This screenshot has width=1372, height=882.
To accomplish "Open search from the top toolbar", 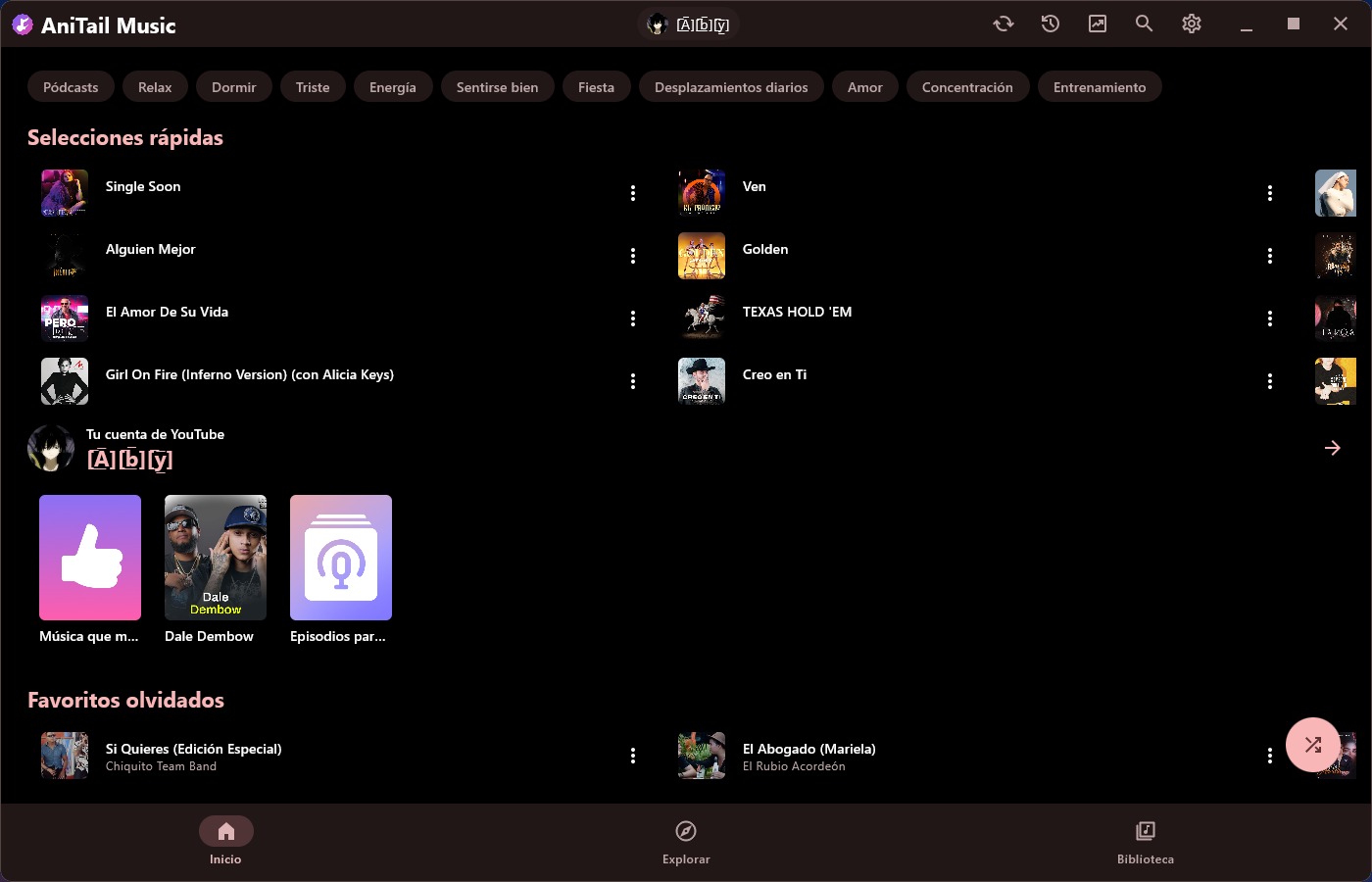I will pos(1144,23).
